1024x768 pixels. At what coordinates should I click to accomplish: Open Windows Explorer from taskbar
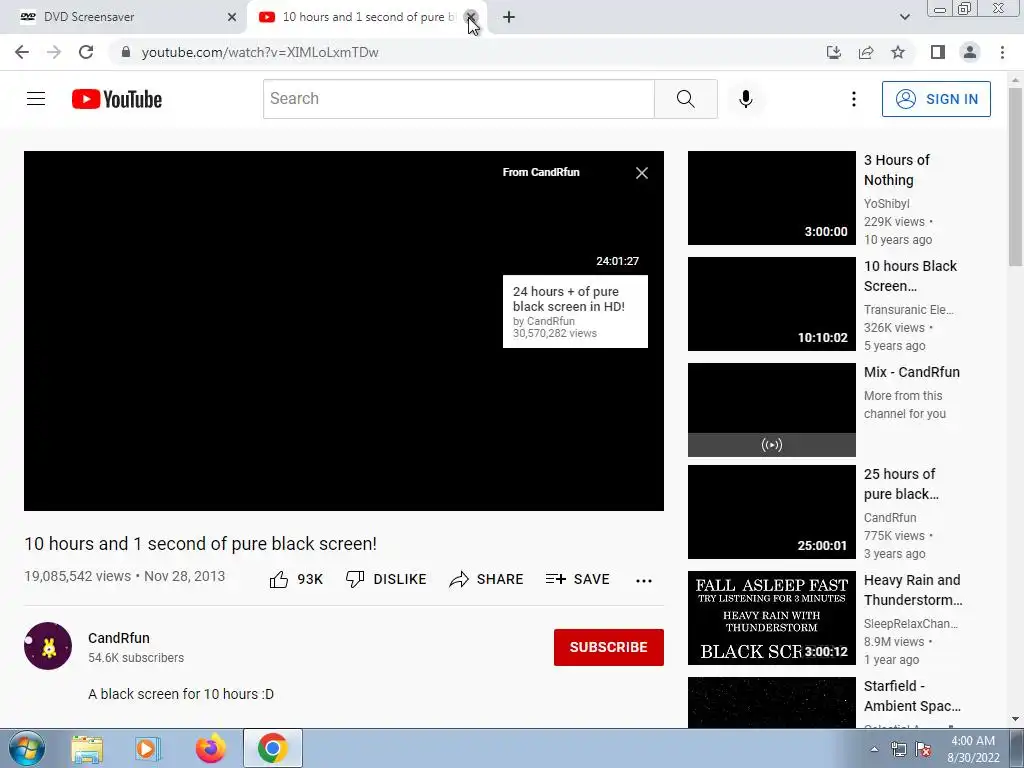(x=87, y=748)
